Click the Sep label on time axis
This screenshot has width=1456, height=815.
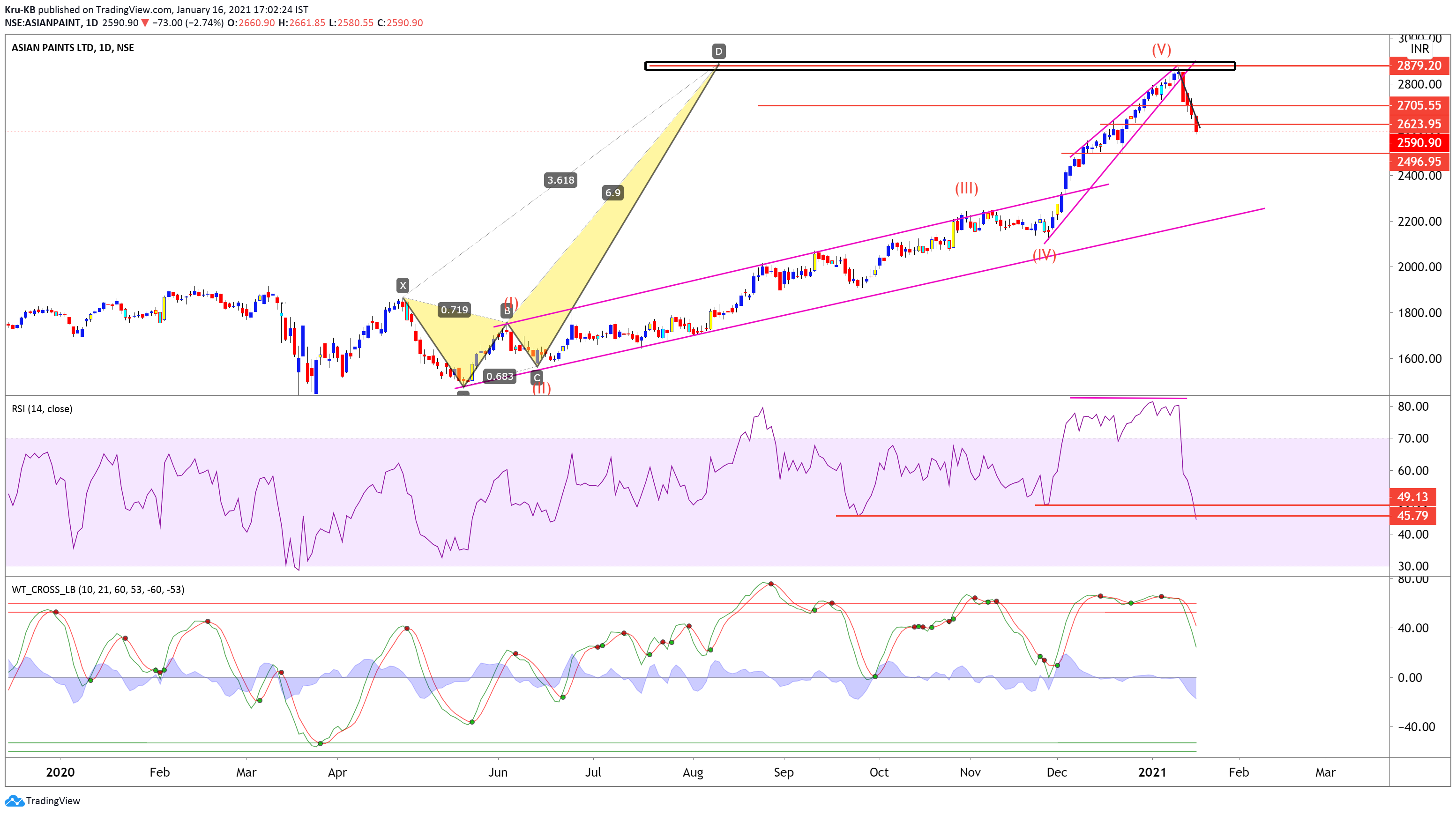[784, 772]
